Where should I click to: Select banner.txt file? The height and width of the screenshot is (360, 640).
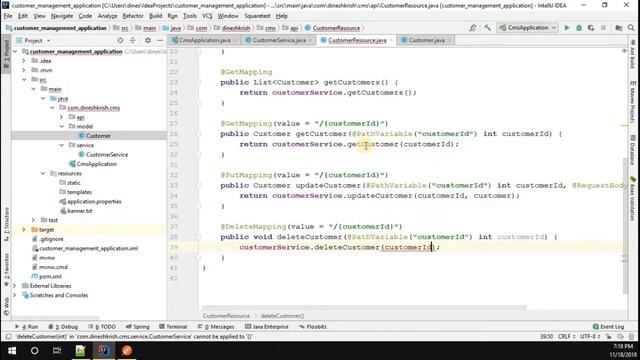pos(80,211)
